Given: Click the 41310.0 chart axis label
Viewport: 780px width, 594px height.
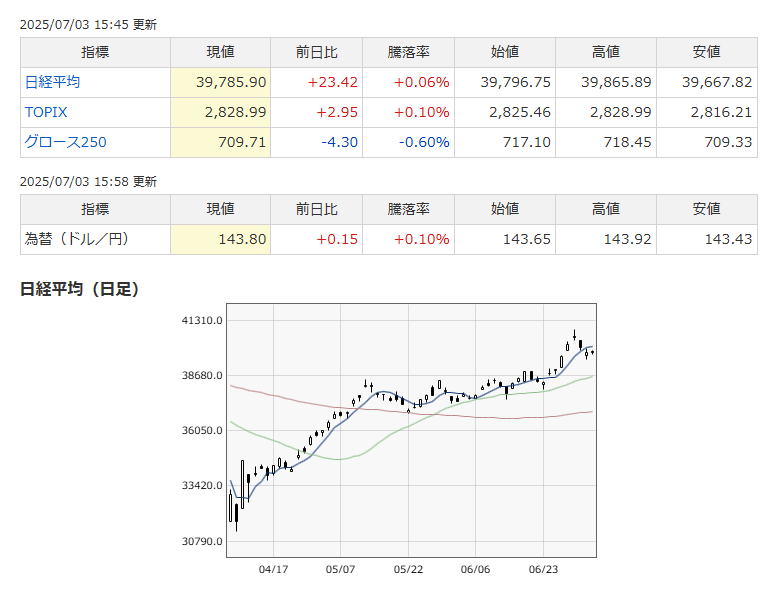Looking at the screenshot, I should click(x=202, y=320).
